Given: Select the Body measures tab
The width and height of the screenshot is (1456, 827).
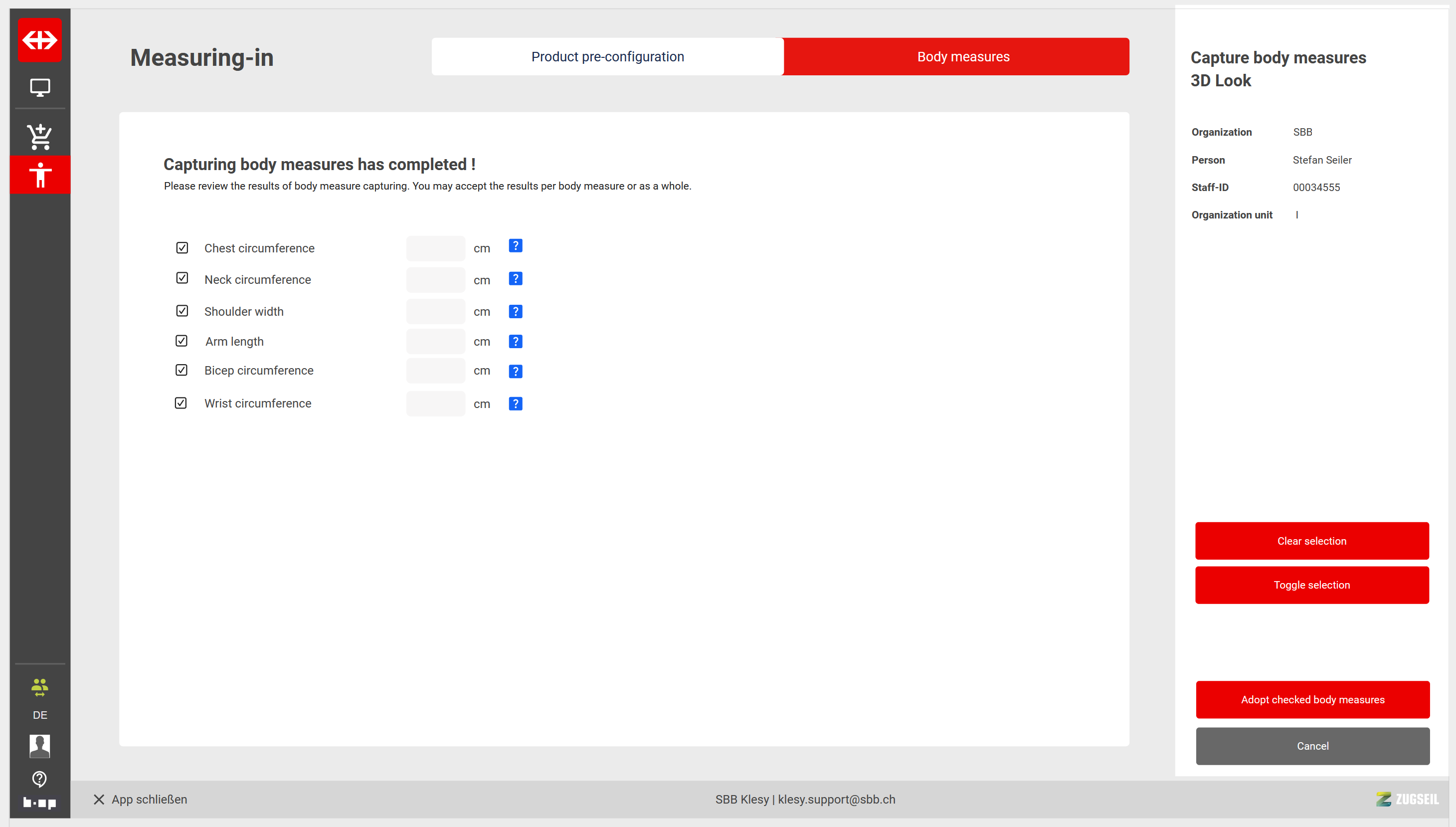Looking at the screenshot, I should [963, 57].
